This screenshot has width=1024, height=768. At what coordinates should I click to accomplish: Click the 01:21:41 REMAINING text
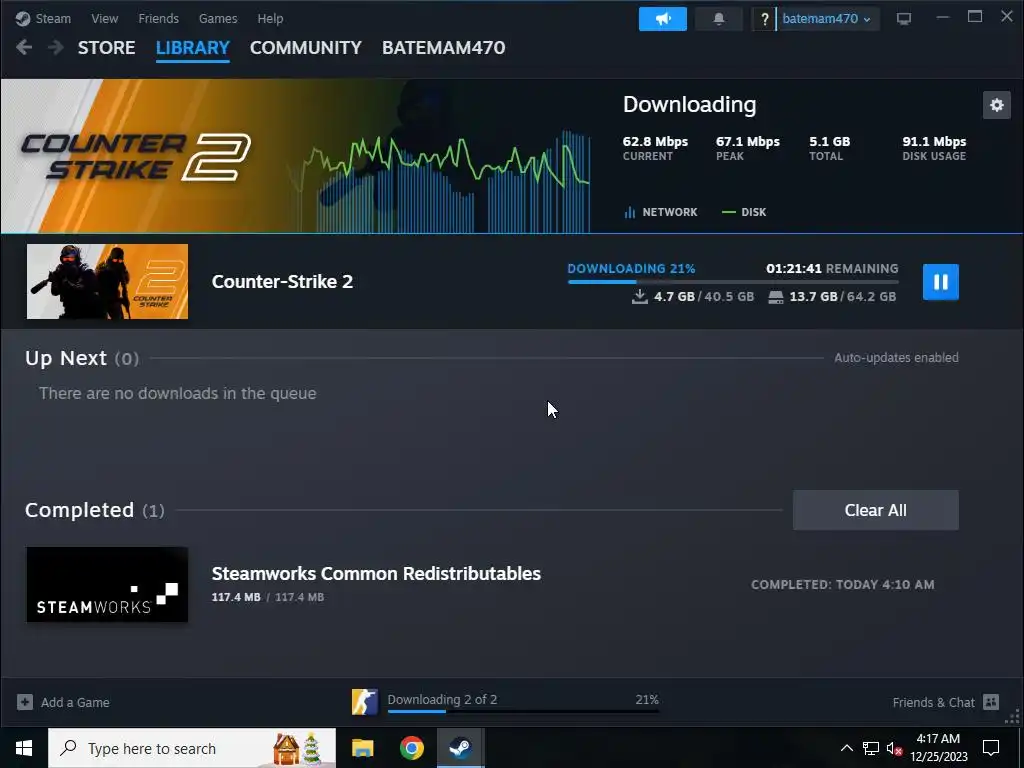[x=832, y=268]
